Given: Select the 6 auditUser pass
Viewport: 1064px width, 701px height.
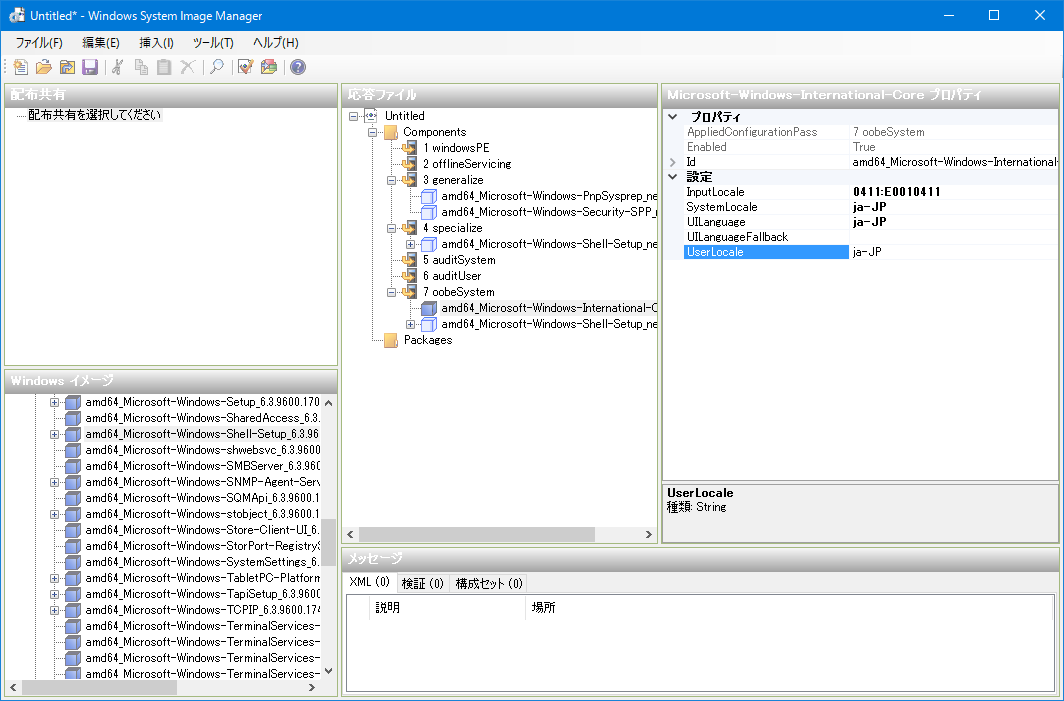Looking at the screenshot, I should click(452, 276).
